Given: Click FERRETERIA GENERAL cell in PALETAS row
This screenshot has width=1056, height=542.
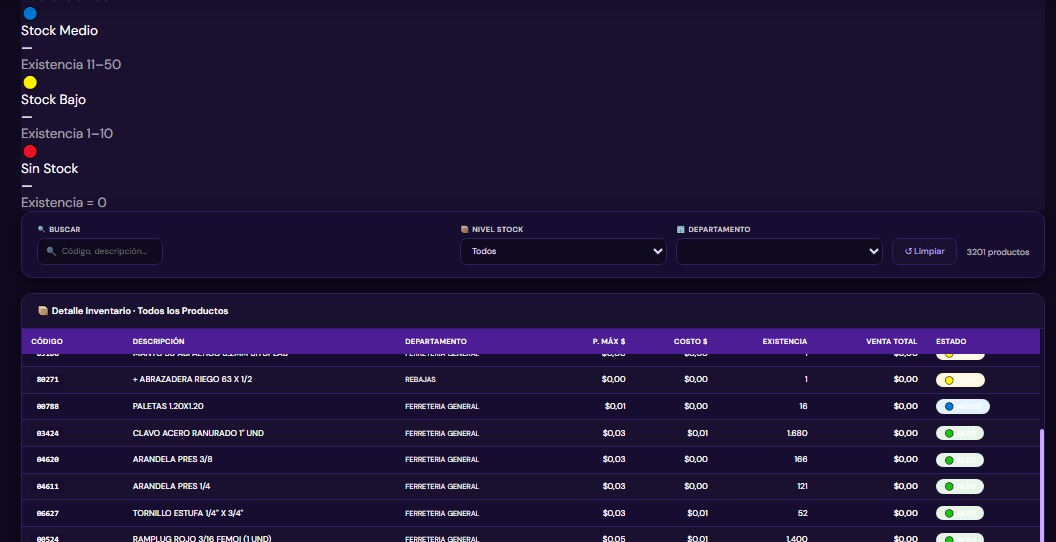Looking at the screenshot, I should 442,407.
